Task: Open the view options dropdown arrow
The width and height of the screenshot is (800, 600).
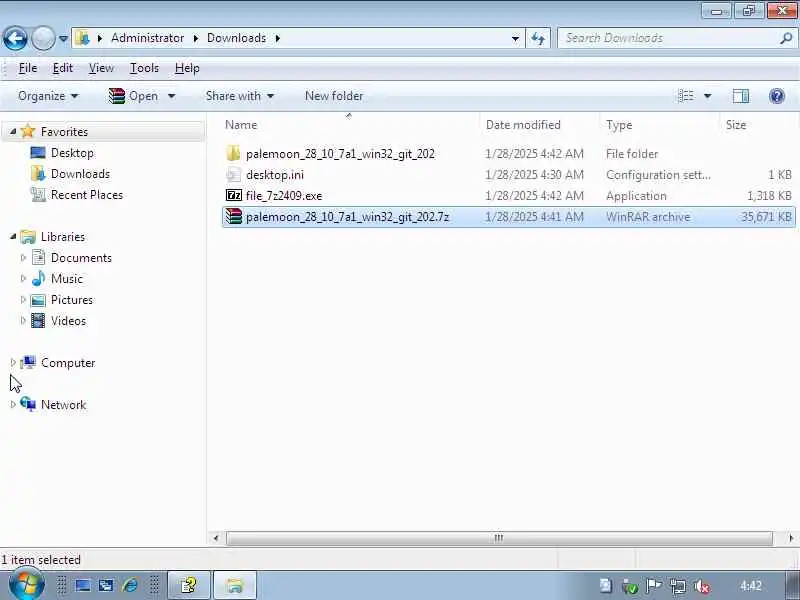Action: pos(708,96)
